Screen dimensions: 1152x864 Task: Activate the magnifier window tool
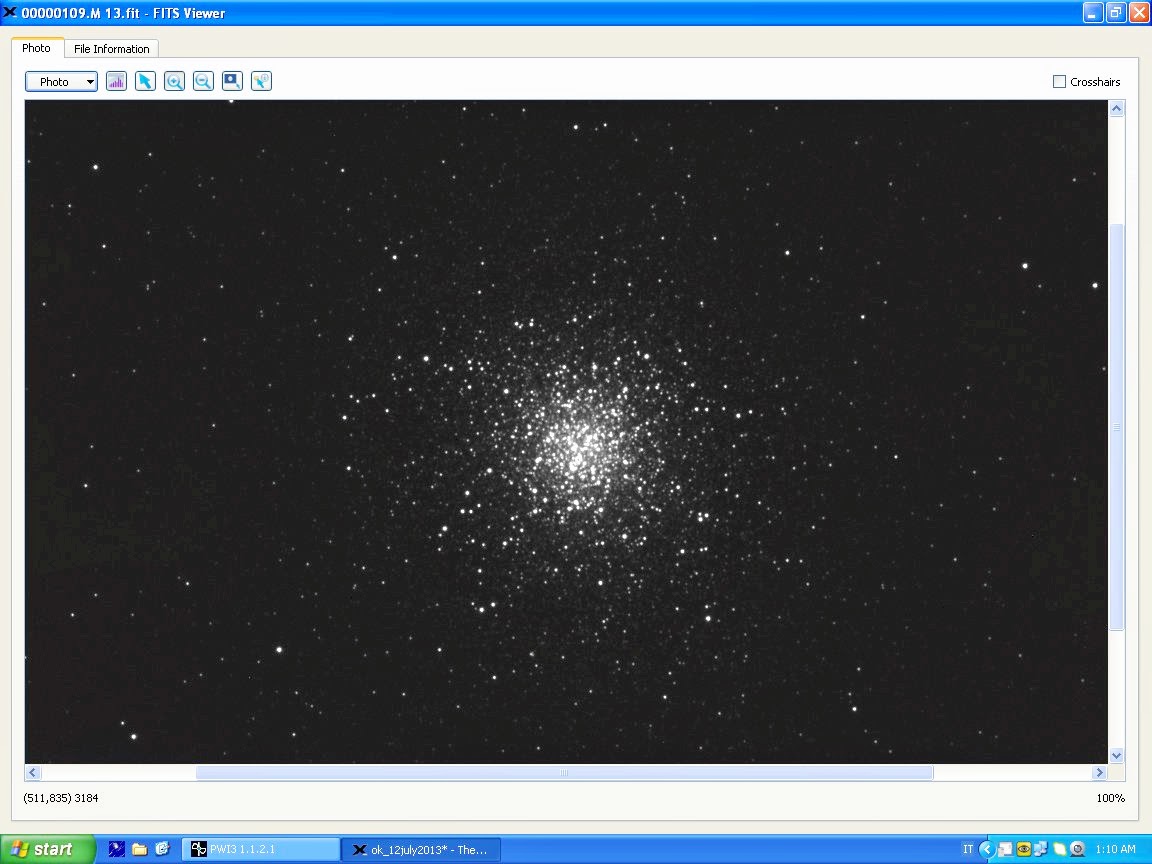tap(232, 82)
